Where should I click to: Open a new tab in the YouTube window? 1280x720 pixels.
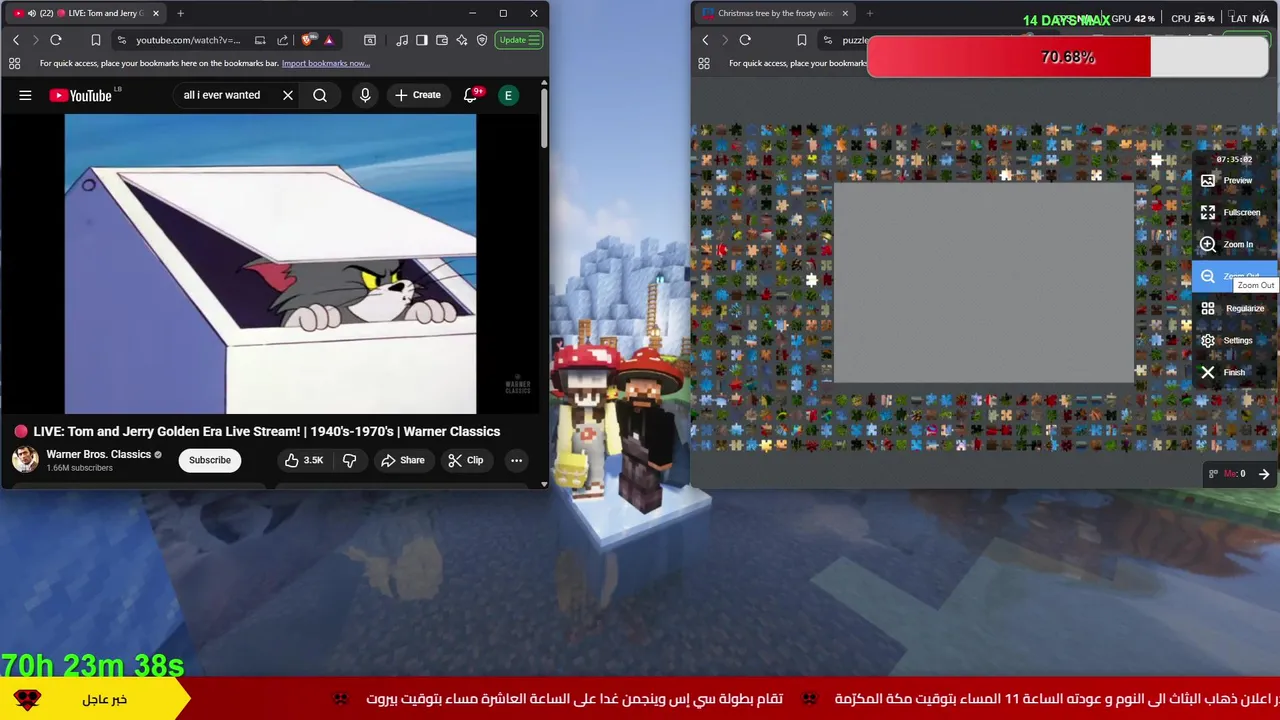click(x=180, y=13)
